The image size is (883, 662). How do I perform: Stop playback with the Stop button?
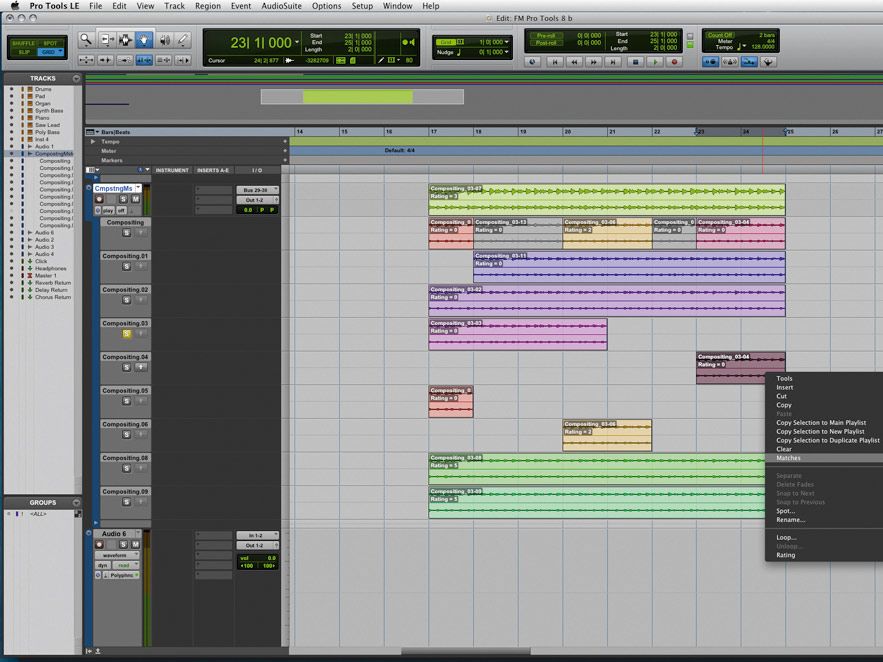pos(636,62)
